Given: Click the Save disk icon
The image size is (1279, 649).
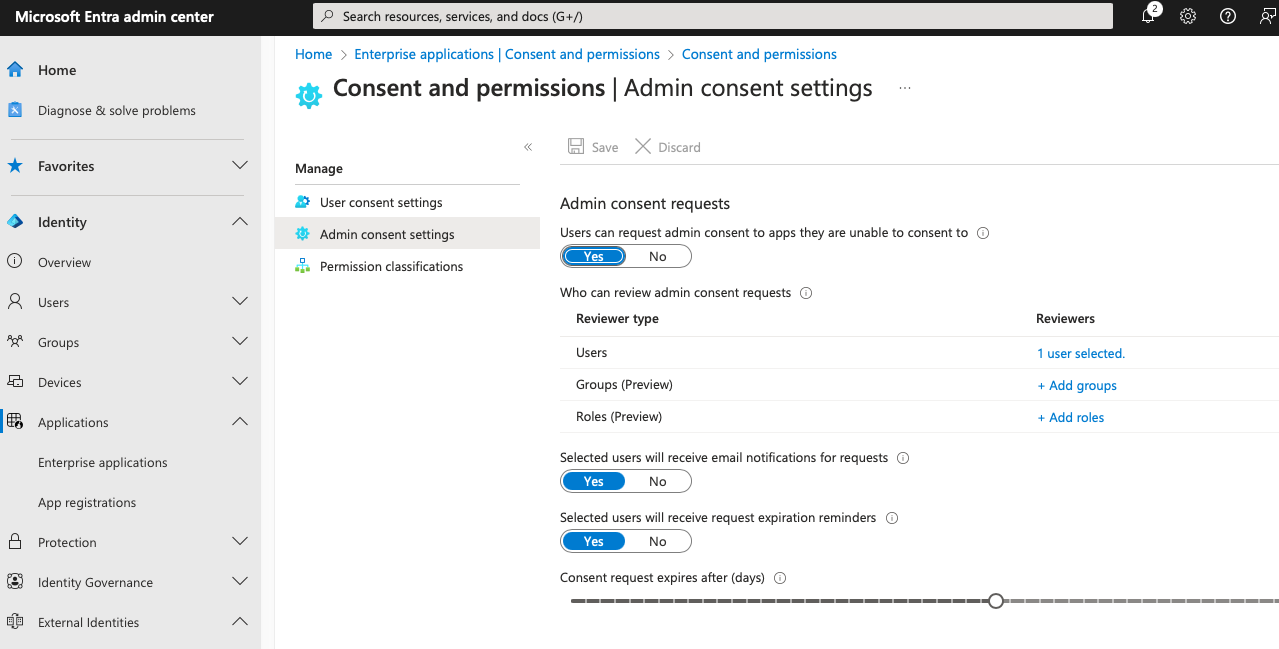Looking at the screenshot, I should 576,147.
